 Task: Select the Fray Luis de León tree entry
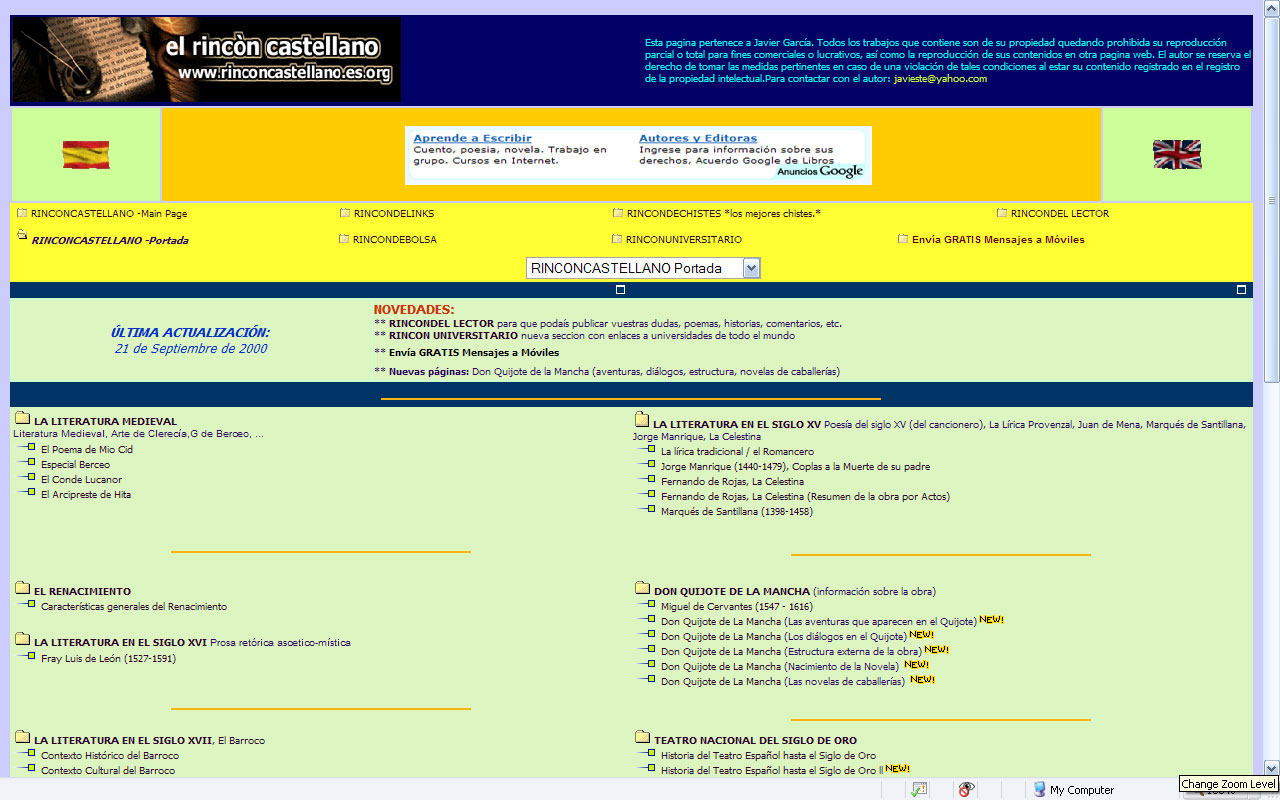point(108,659)
